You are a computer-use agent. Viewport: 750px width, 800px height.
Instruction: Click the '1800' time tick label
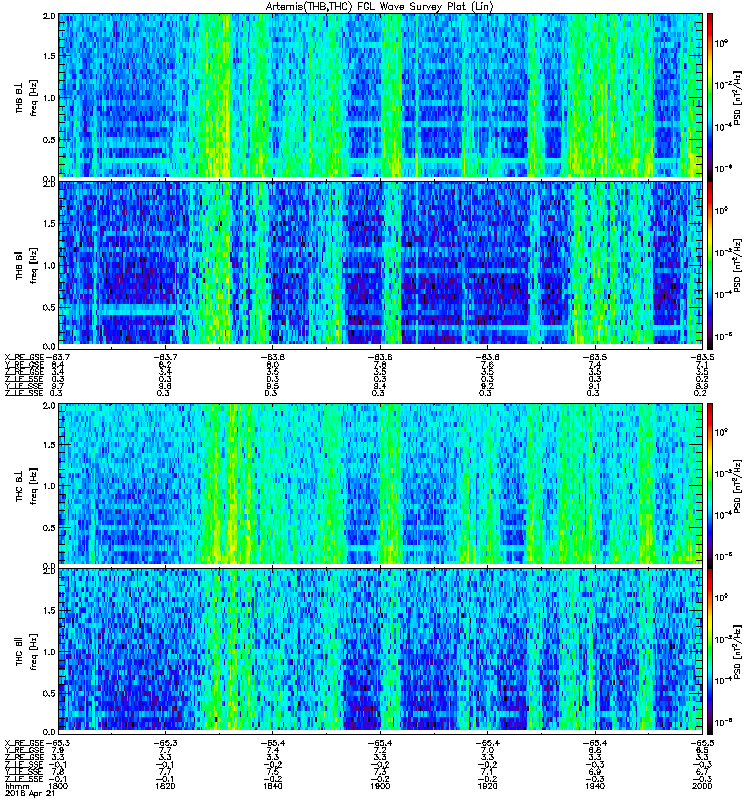[60, 786]
